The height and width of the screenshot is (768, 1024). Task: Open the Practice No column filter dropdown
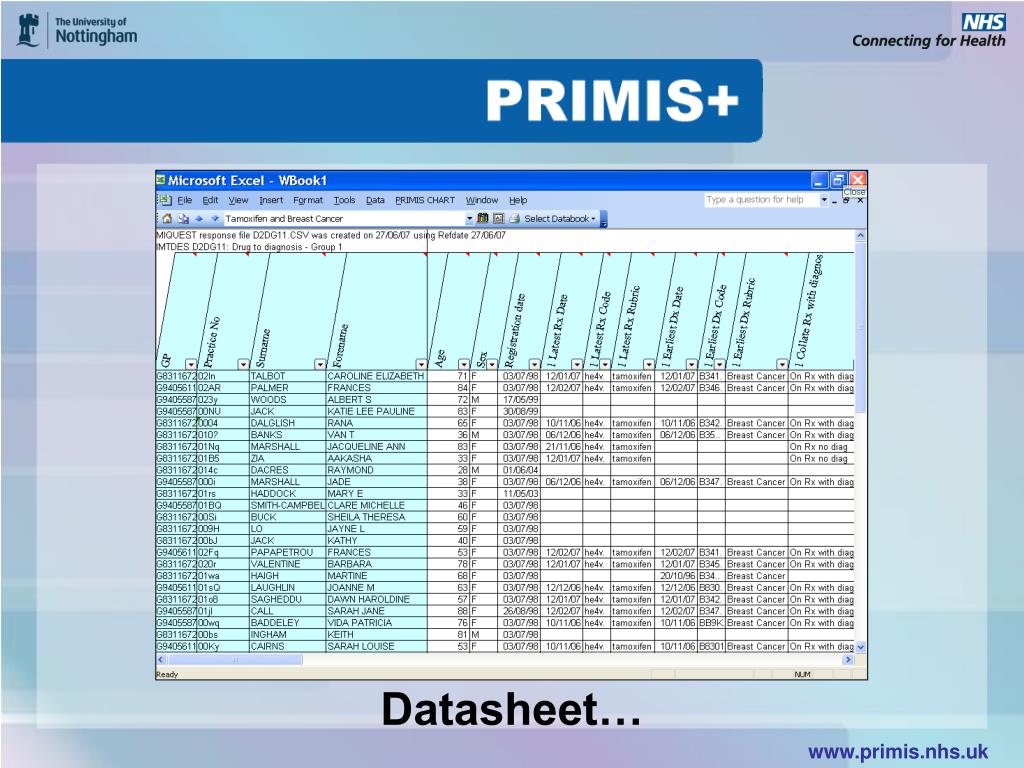point(244,364)
